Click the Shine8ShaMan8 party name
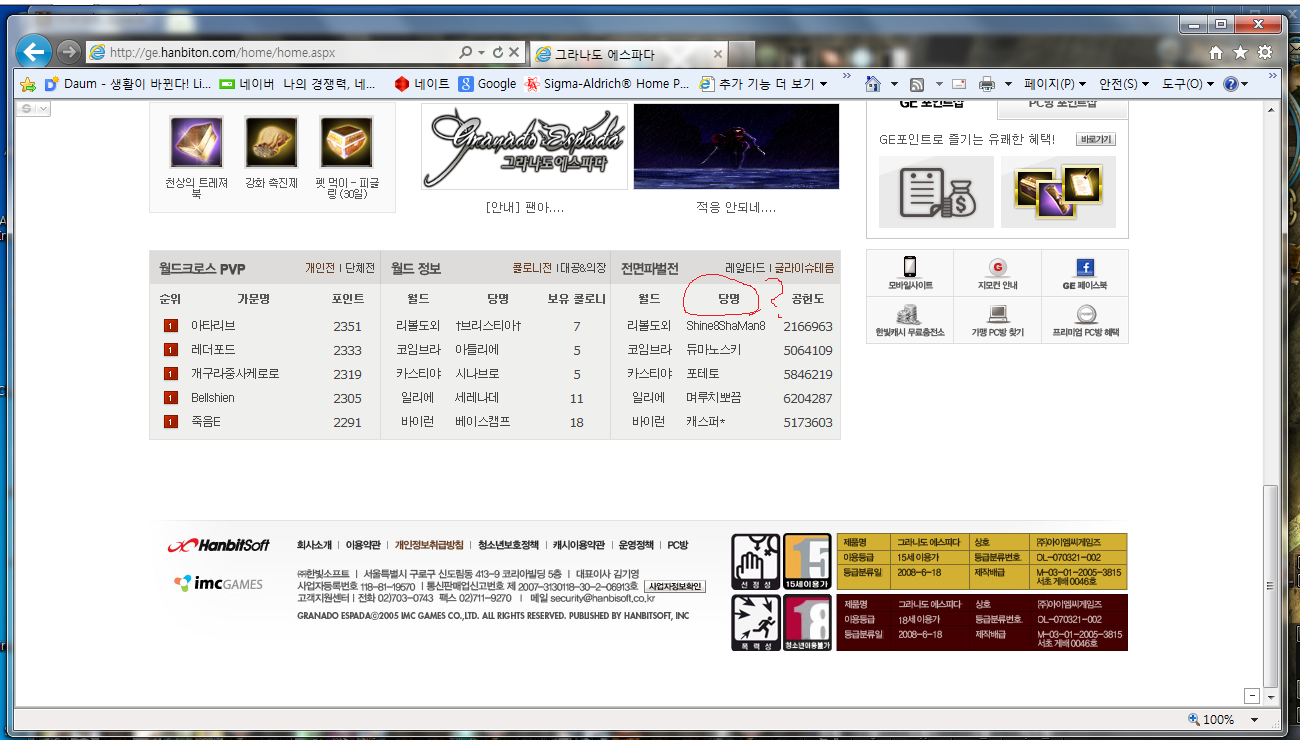 [x=726, y=326]
